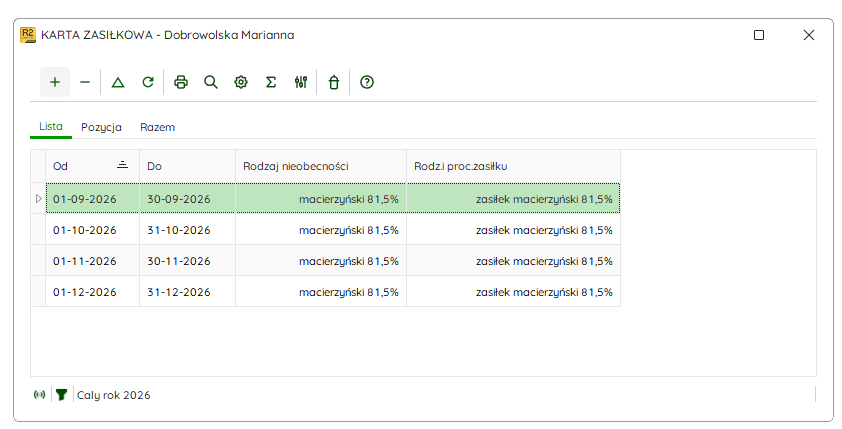Select the cell 01-11-2026

[92, 261]
